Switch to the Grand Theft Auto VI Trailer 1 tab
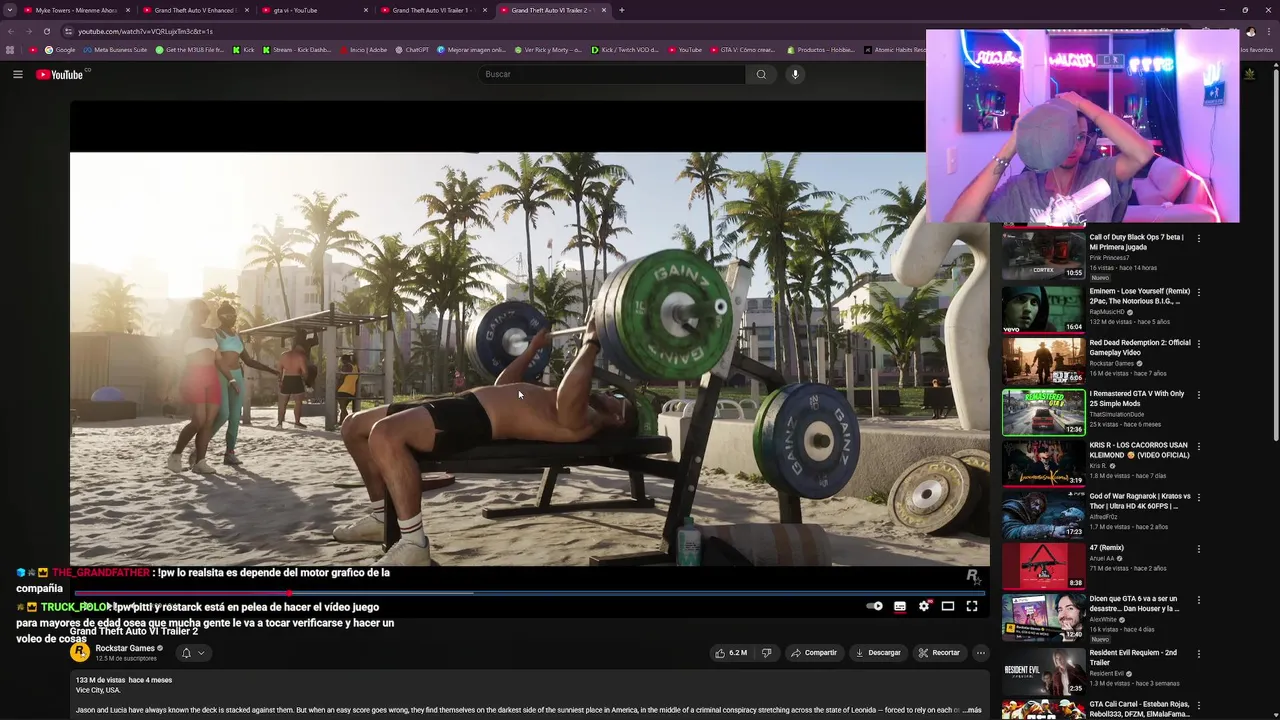This screenshot has width=1280, height=720. (x=434, y=10)
